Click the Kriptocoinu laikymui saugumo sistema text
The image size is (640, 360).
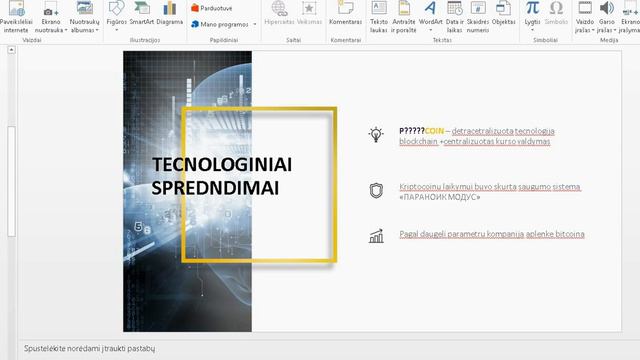[x=490, y=187]
